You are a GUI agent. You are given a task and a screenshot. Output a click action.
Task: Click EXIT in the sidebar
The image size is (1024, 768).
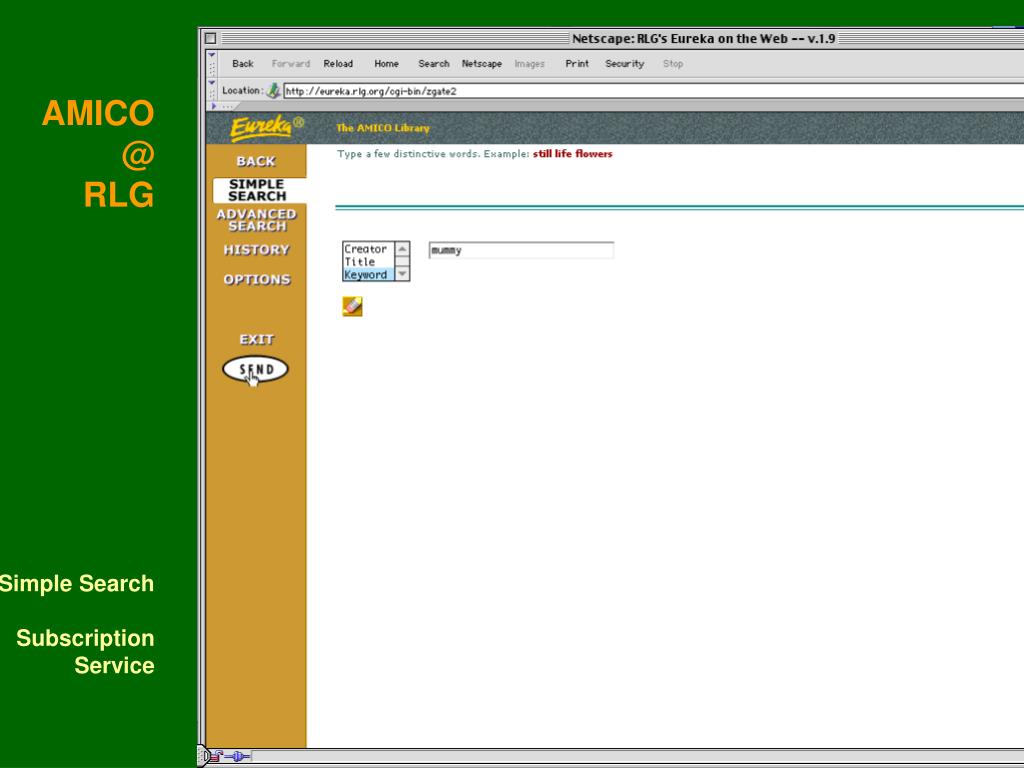[256, 340]
